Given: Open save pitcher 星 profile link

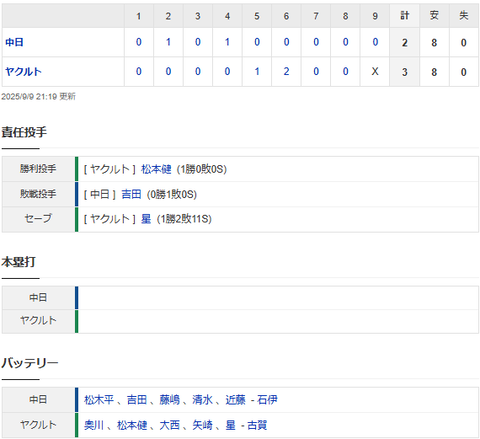Looking at the screenshot, I should pyautogui.click(x=146, y=219).
